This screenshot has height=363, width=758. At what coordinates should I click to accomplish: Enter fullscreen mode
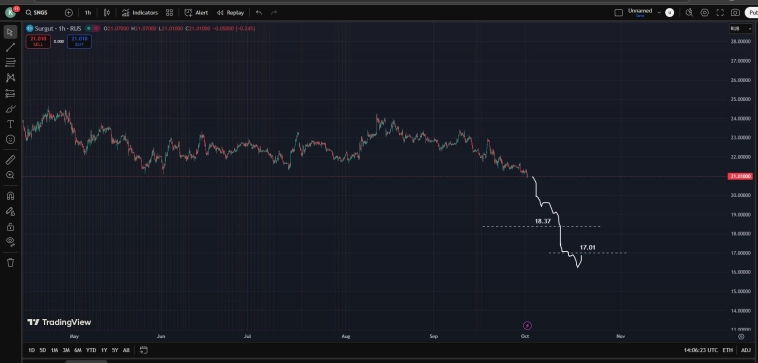[720, 13]
